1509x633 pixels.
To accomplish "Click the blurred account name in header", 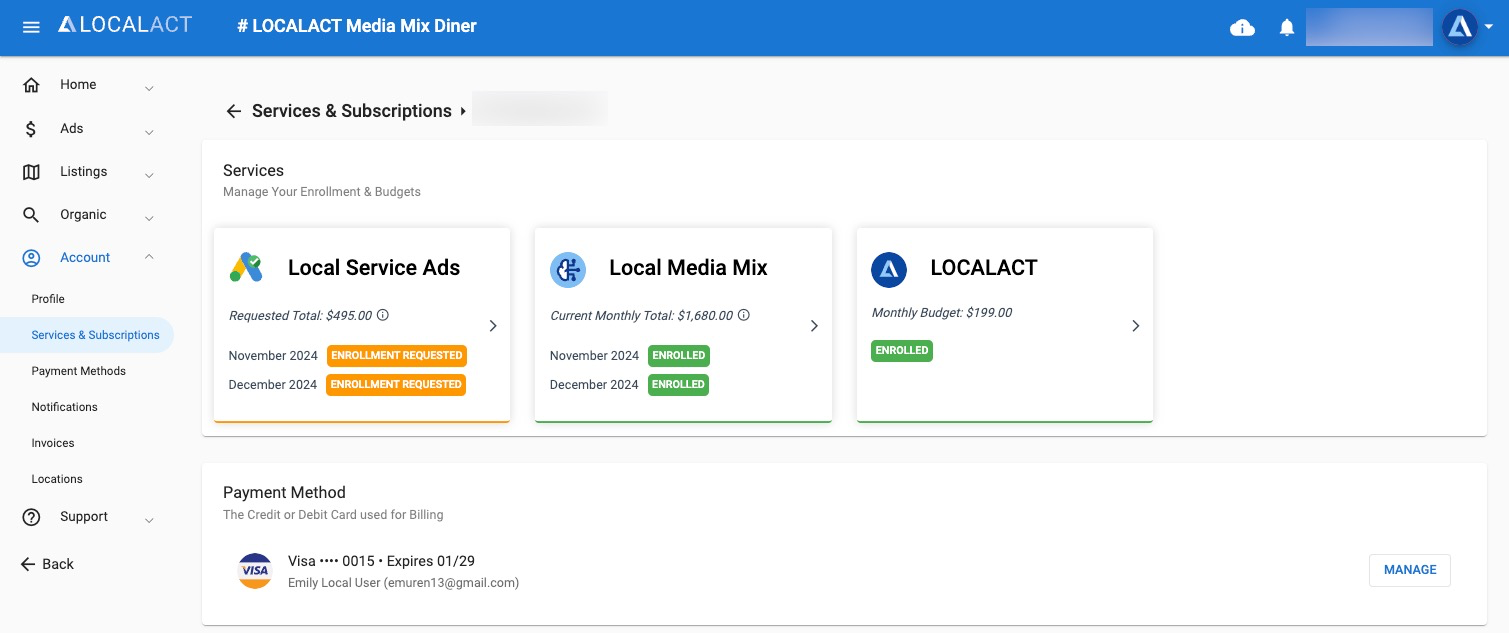I will click(x=1369, y=27).
